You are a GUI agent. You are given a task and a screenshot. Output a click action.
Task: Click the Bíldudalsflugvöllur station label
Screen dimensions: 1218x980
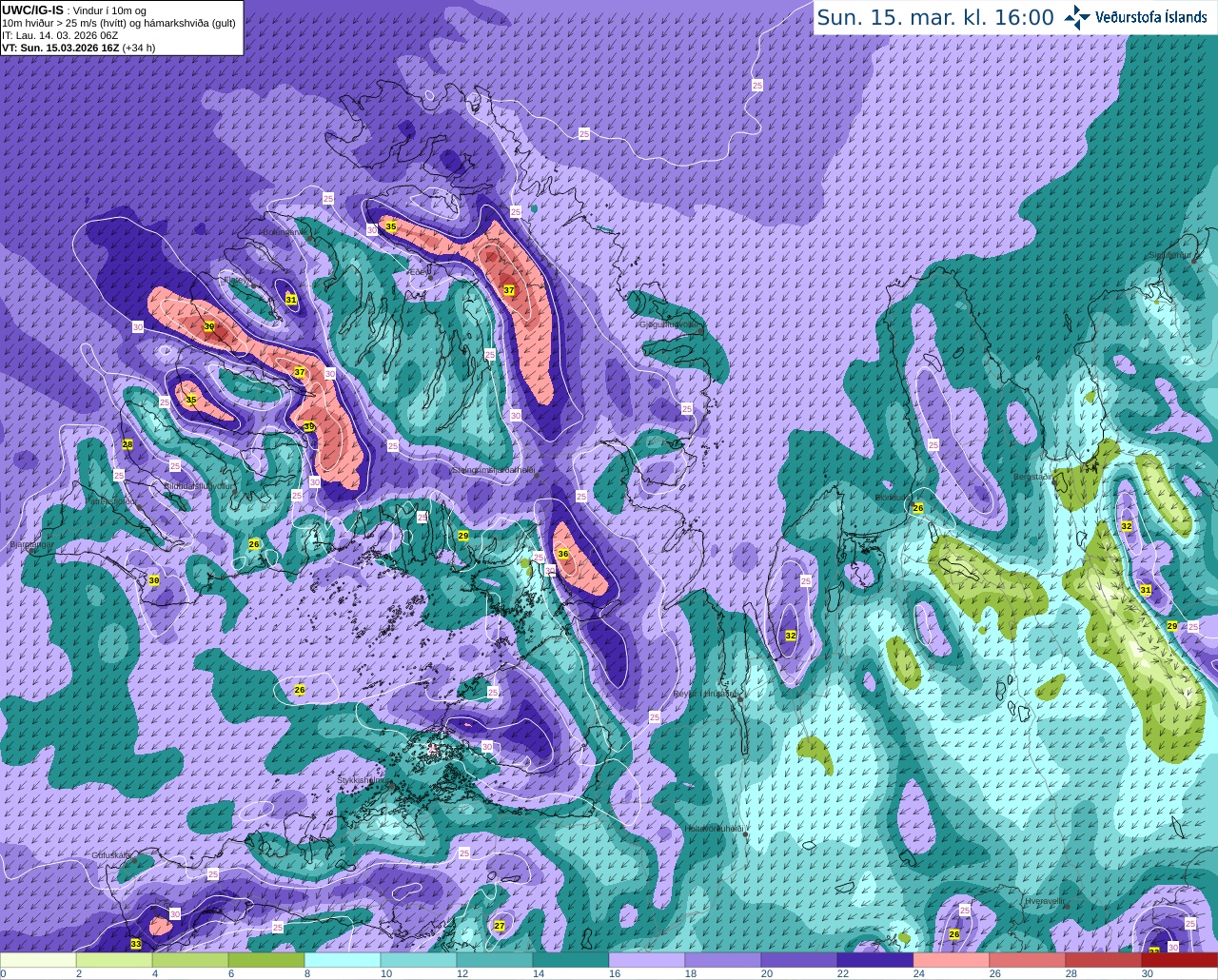pos(198,485)
